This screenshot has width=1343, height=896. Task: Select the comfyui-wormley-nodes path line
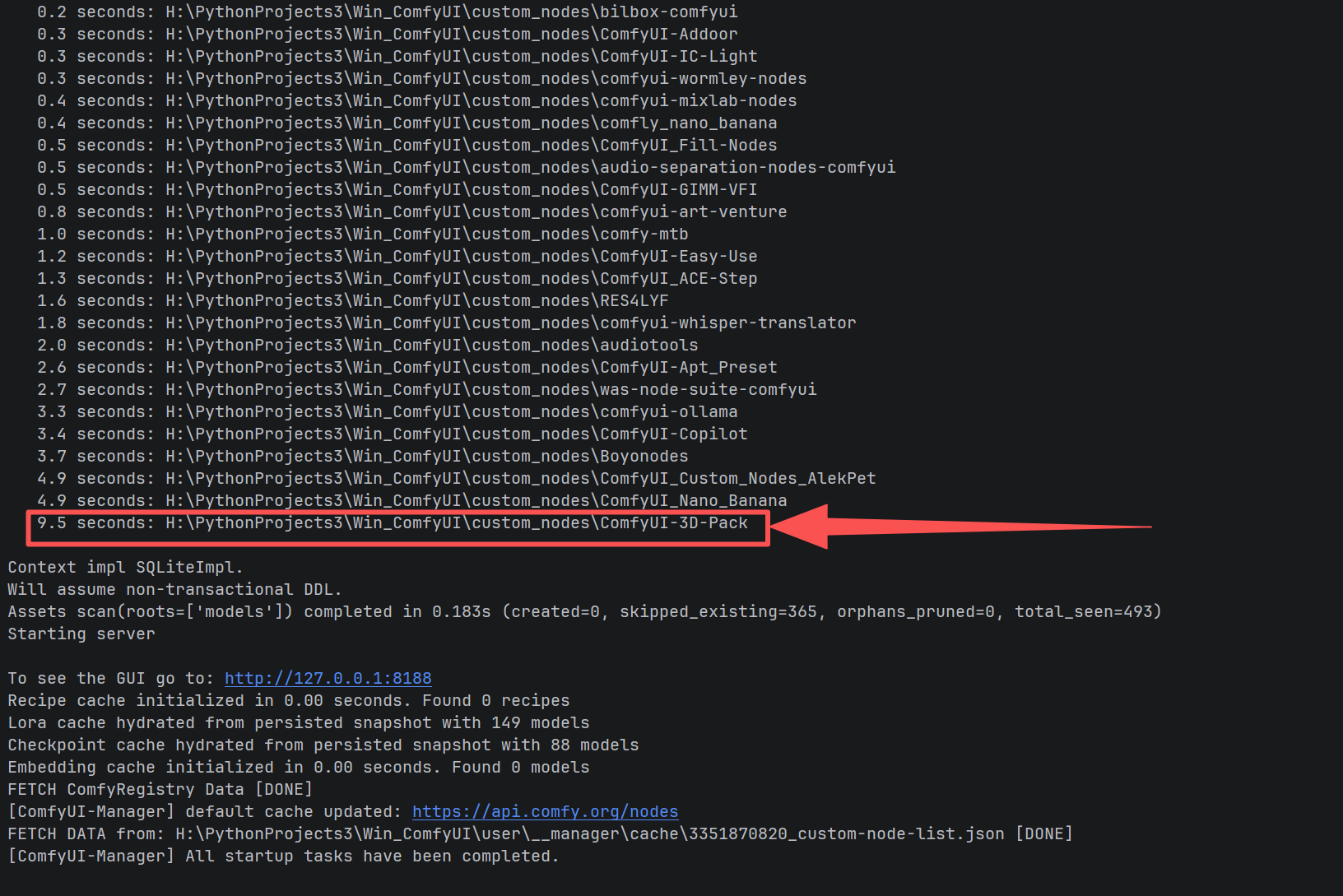[x=422, y=78]
